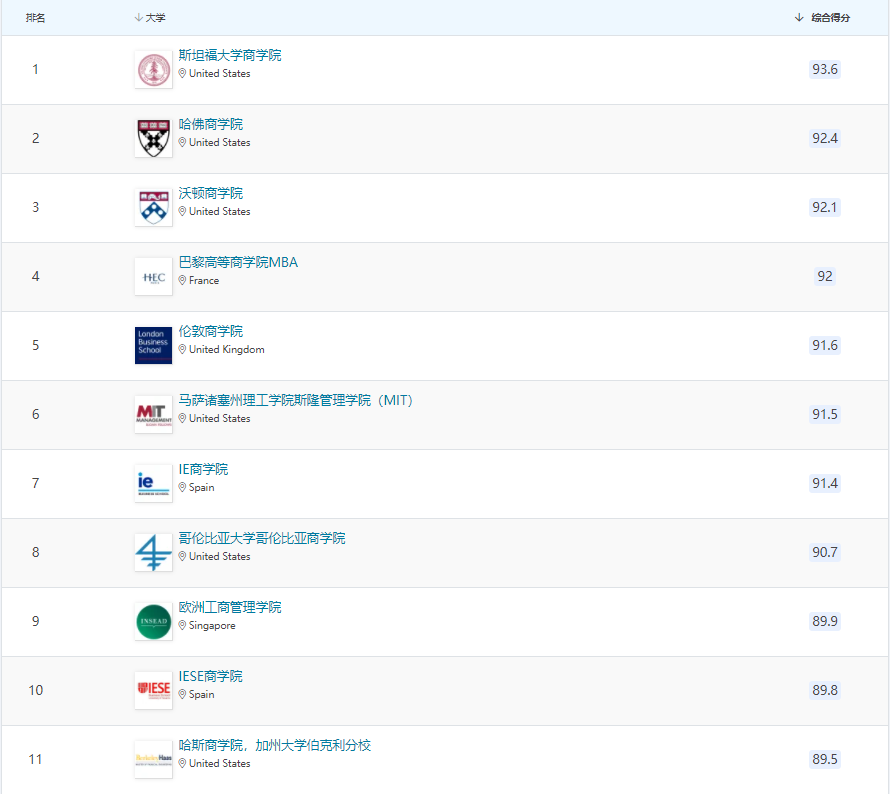This screenshot has width=890, height=794.
Task: Open the 马萨诸塞州理工学院斯隆管理学院 link
Action: tap(295, 400)
